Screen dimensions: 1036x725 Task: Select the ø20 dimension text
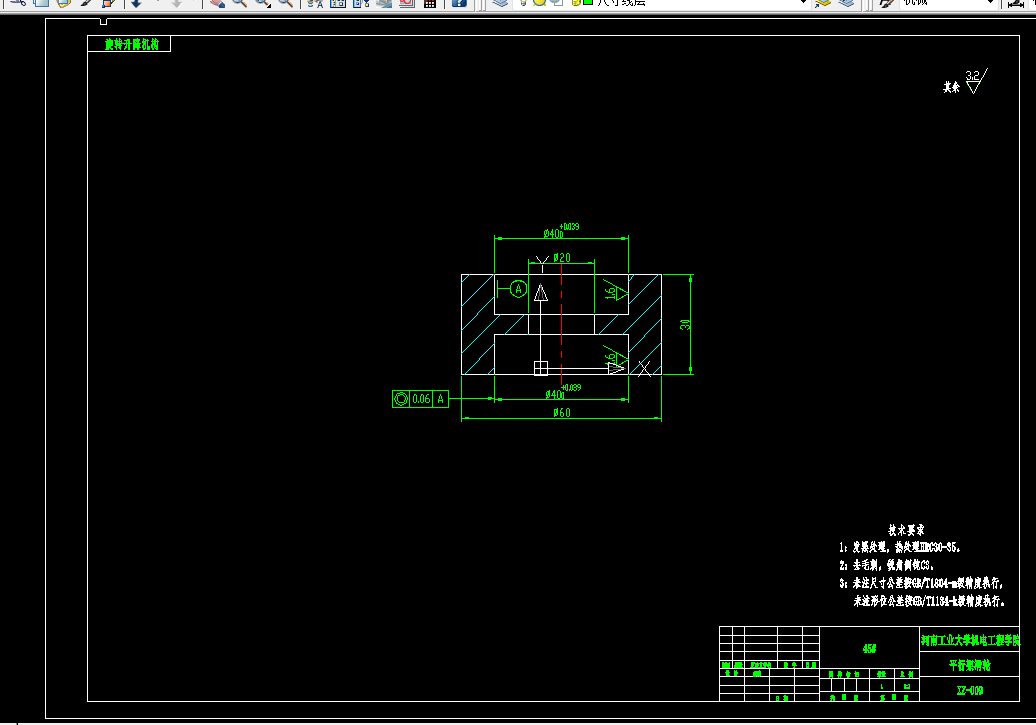pyautogui.click(x=562, y=257)
